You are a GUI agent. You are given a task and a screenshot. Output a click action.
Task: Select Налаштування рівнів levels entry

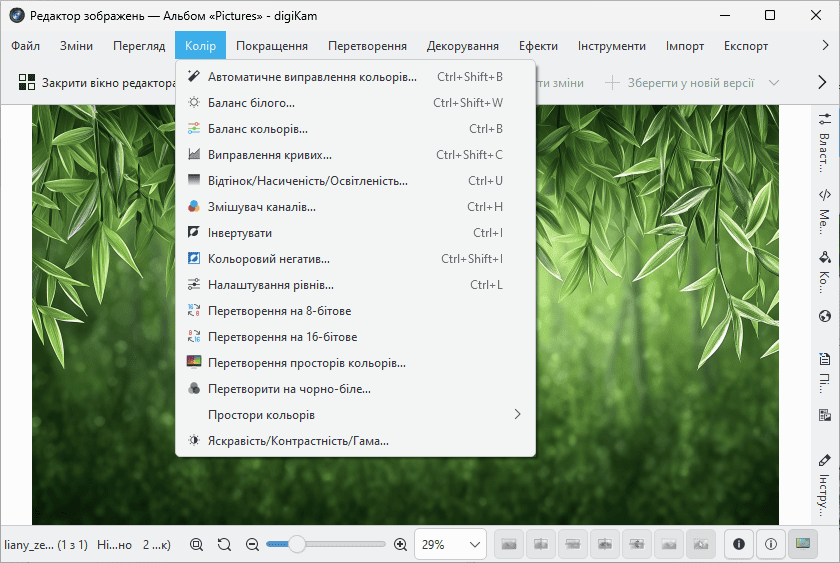(x=355, y=285)
